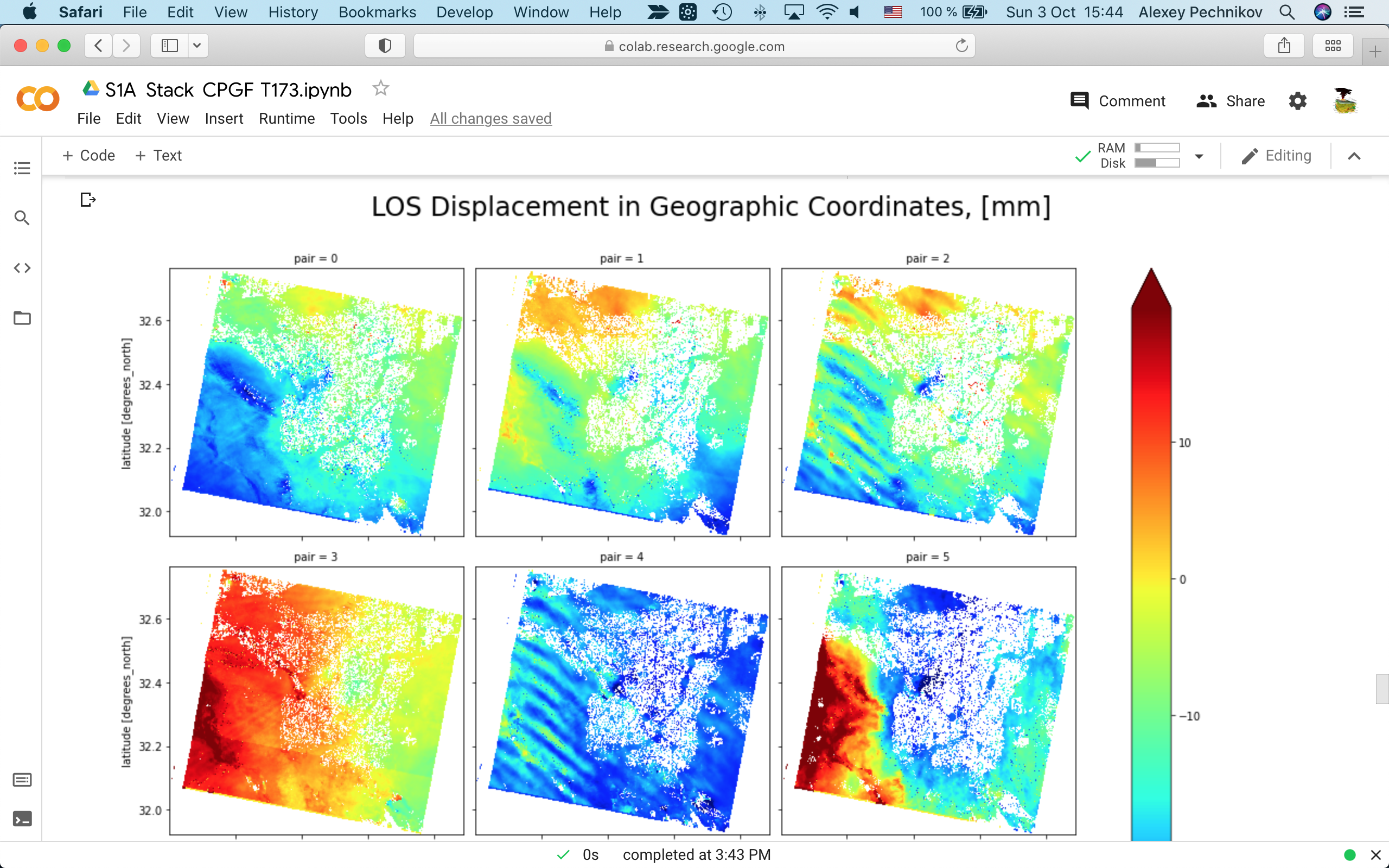Open the command palette icon in sidebar
The image size is (1389, 868).
click(22, 780)
